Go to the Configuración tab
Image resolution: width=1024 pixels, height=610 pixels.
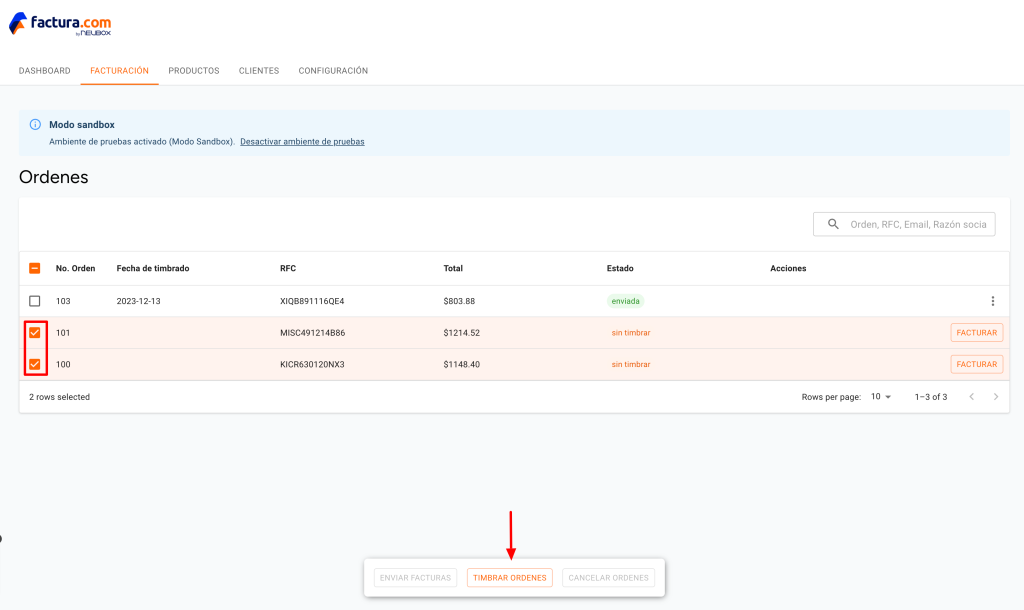[333, 71]
